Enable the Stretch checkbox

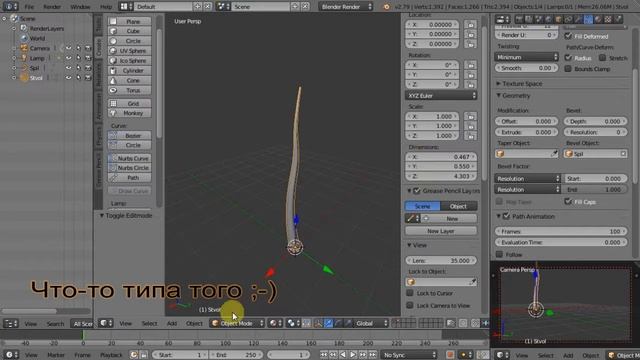pyautogui.click(x=602, y=58)
